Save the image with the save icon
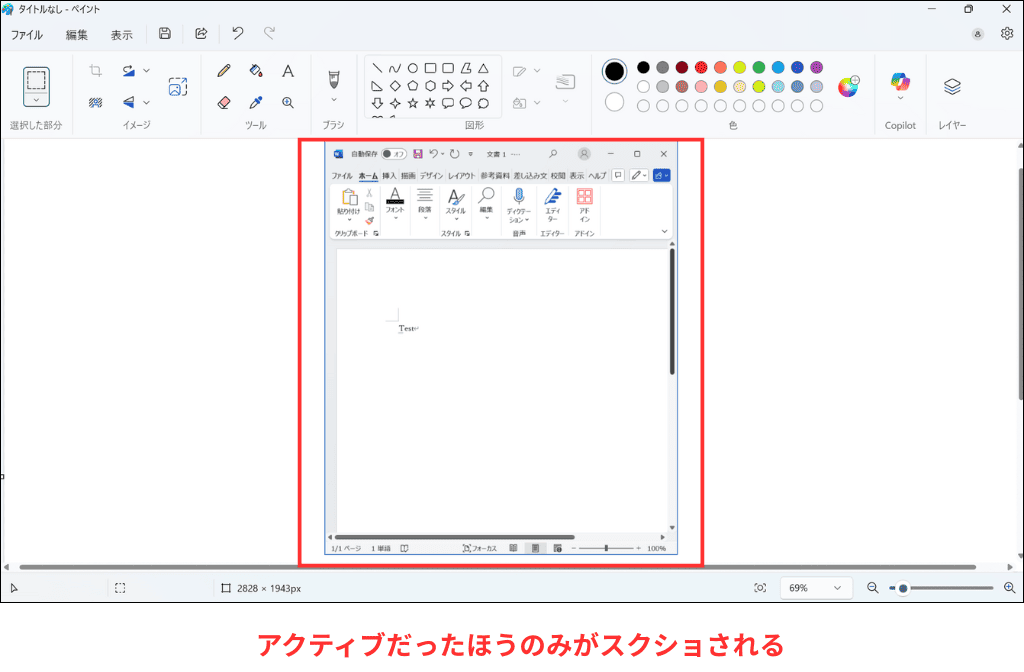 point(164,33)
